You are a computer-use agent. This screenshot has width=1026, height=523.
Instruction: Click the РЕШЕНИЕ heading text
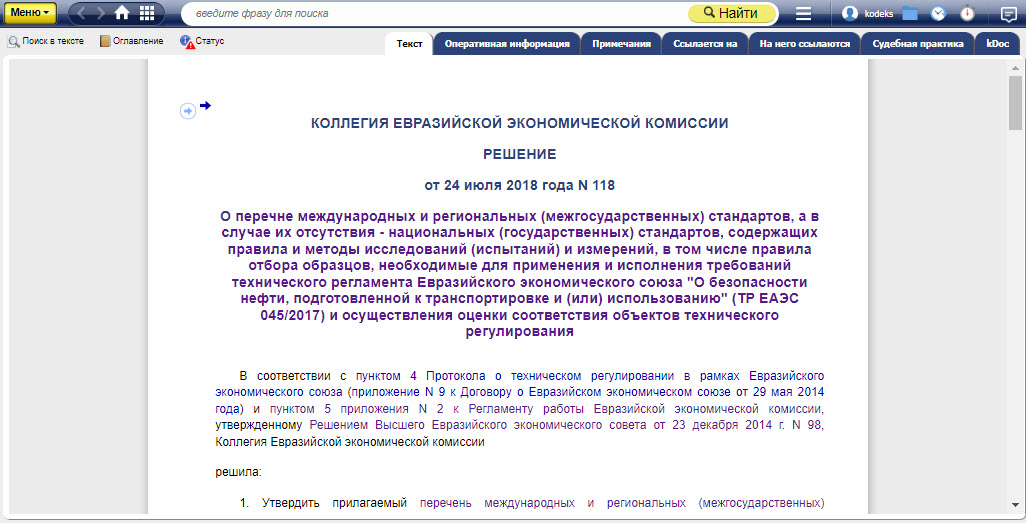pos(520,154)
